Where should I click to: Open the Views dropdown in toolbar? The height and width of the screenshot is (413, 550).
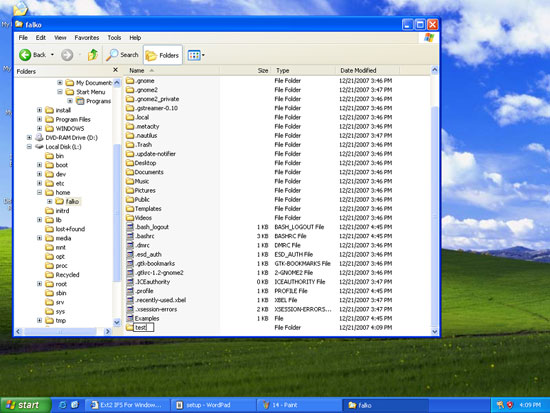click(x=196, y=55)
